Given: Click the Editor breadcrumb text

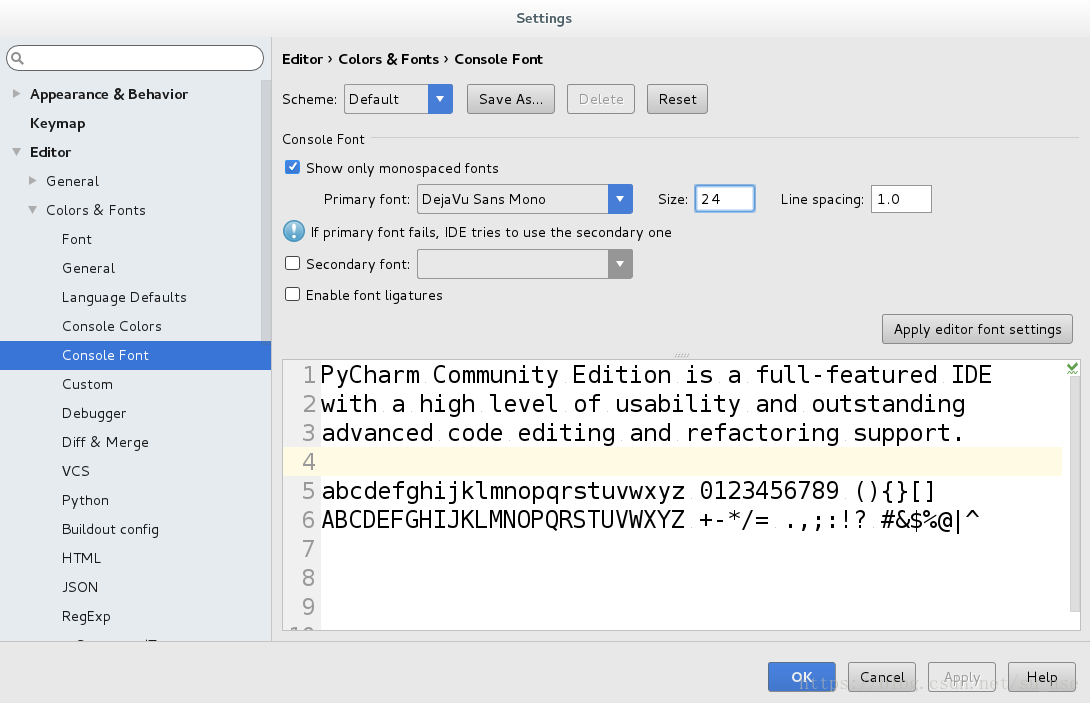Looking at the screenshot, I should [x=302, y=59].
